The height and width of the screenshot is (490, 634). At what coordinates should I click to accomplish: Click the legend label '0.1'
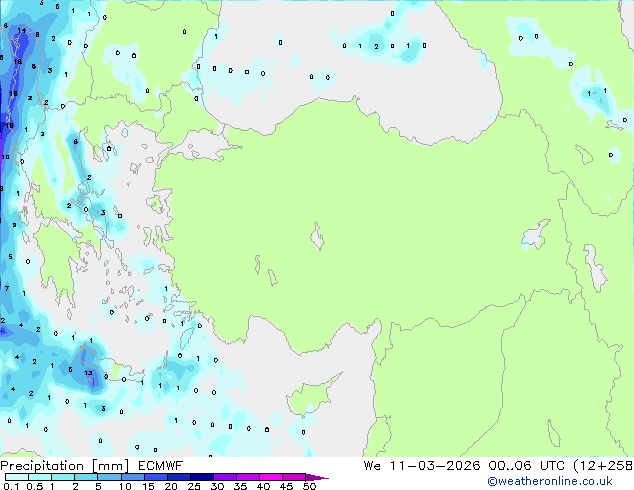(11, 486)
